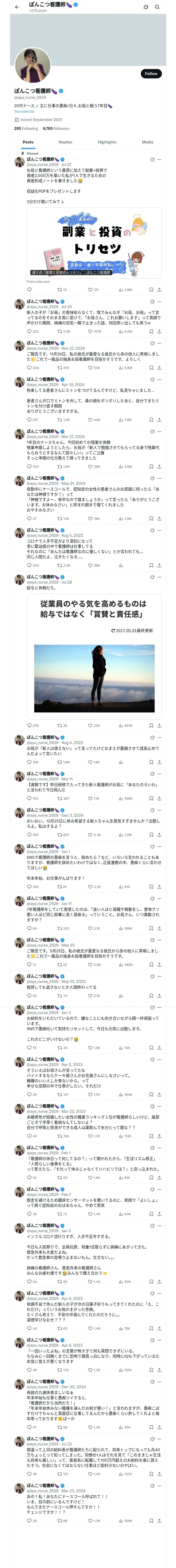Open search from the profile header

point(157,7)
